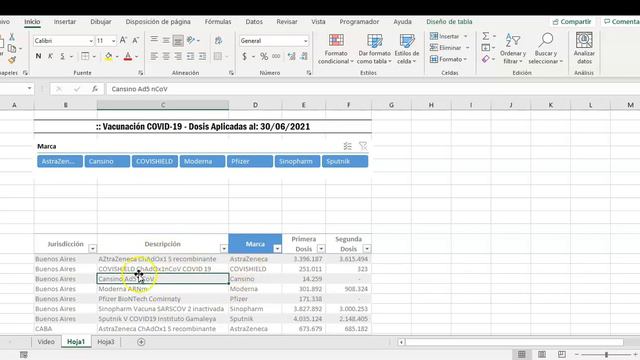
Task: Expand number format General dropdown
Action: pos(305,41)
